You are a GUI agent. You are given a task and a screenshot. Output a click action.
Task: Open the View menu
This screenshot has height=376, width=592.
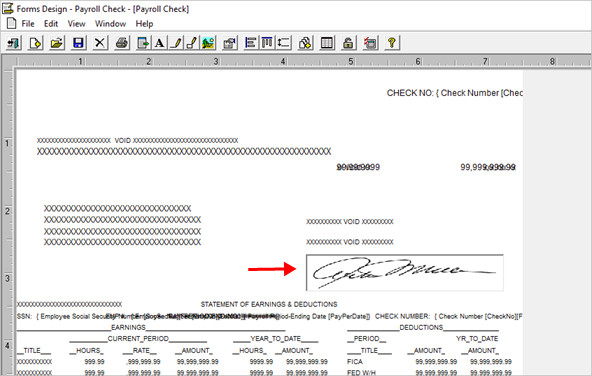tap(76, 24)
